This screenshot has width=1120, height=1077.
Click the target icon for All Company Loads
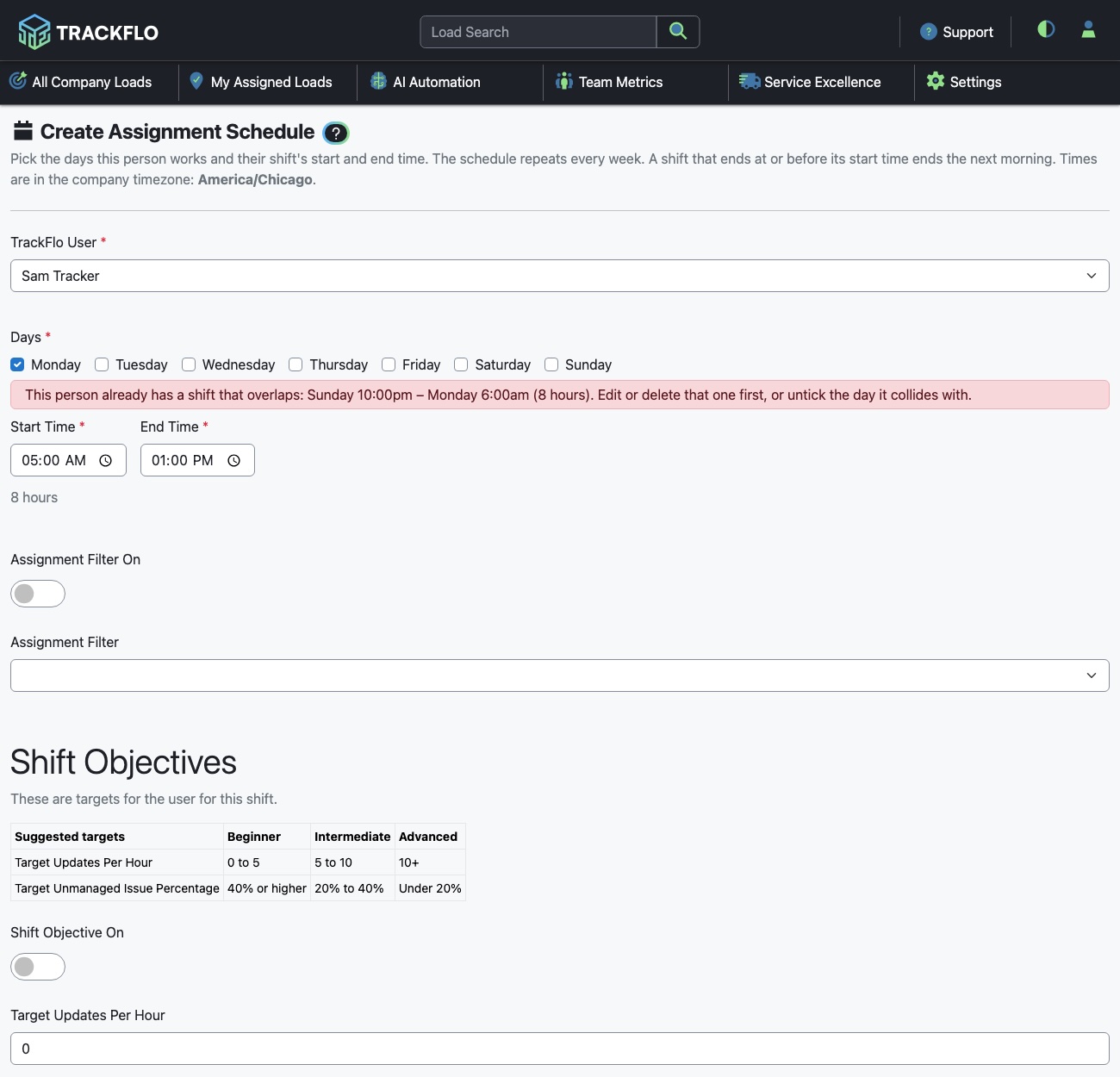pyautogui.click(x=18, y=81)
